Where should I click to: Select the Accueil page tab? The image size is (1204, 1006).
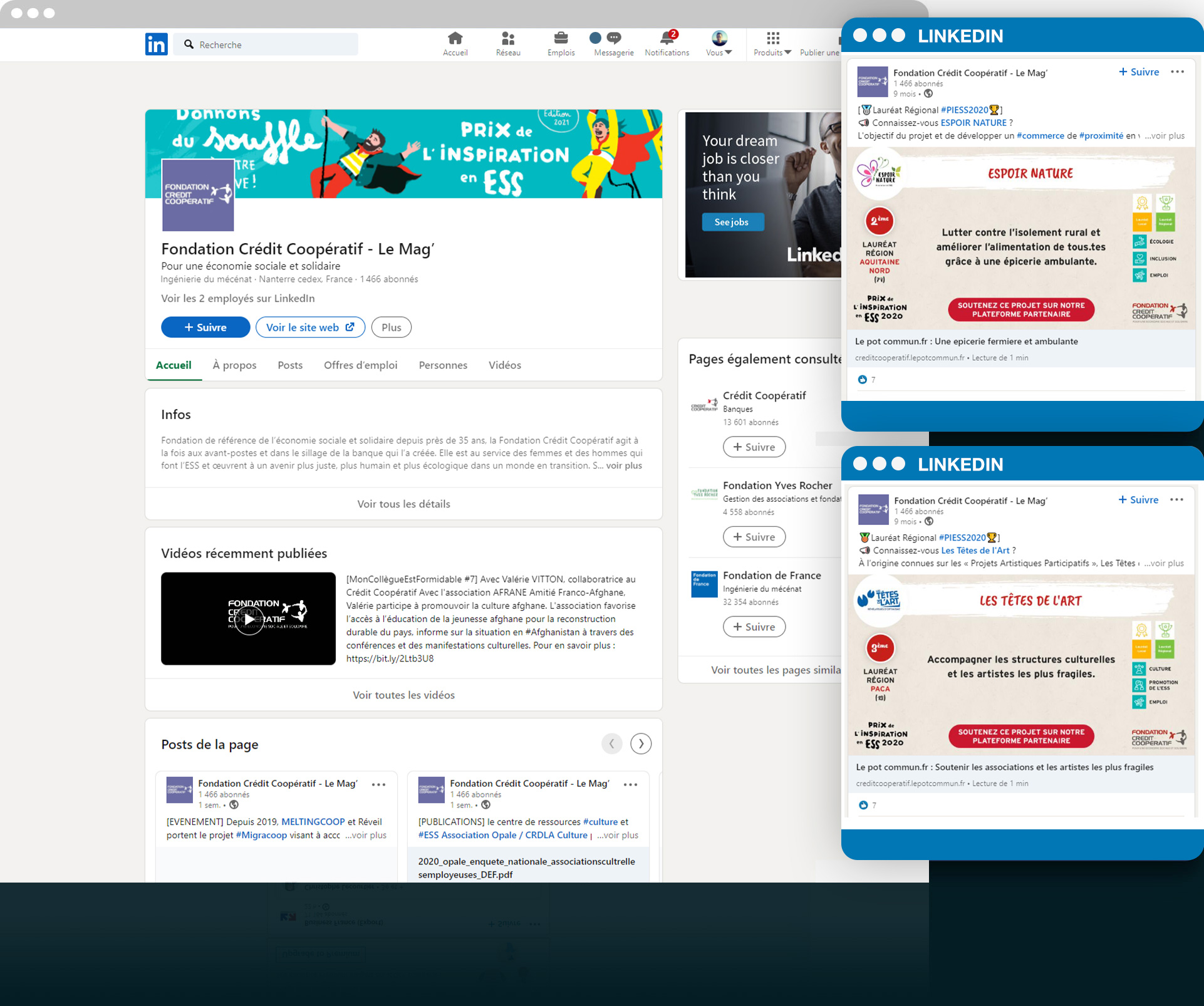pyautogui.click(x=174, y=365)
